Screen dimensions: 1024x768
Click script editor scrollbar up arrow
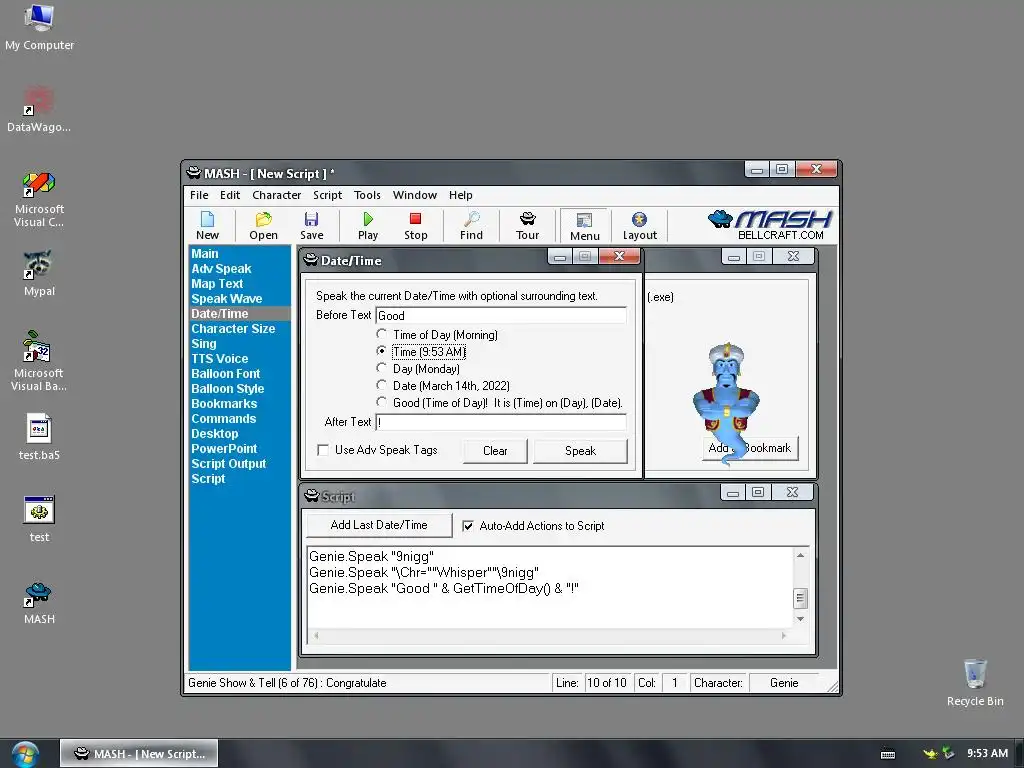point(800,555)
